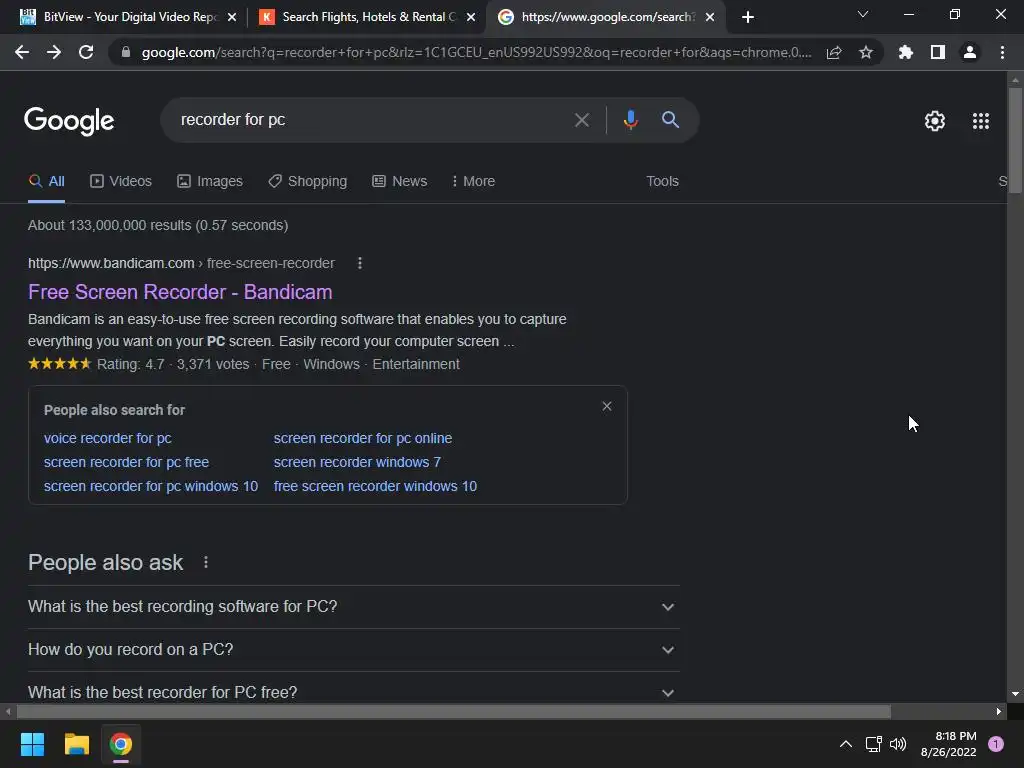Open Google quick settings gear
The width and height of the screenshot is (1024, 768).
(935, 121)
